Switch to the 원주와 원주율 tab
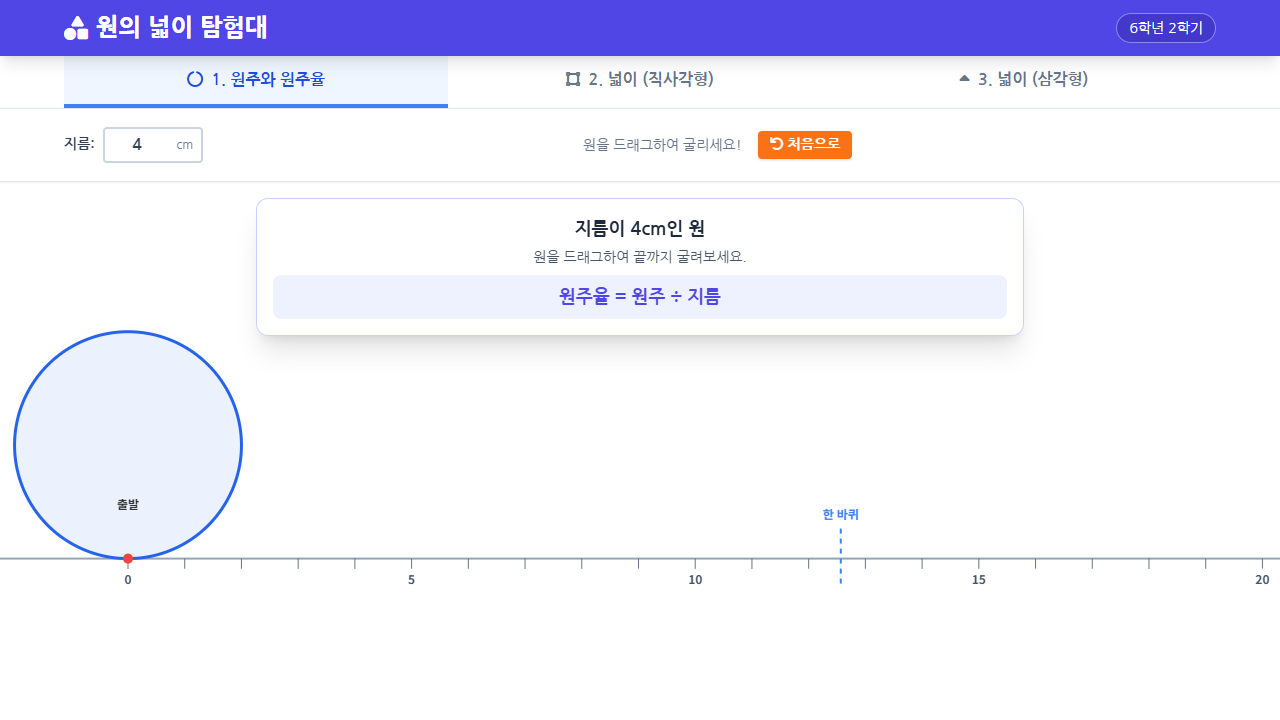Screen dimensions: 1280x720 click(256, 80)
